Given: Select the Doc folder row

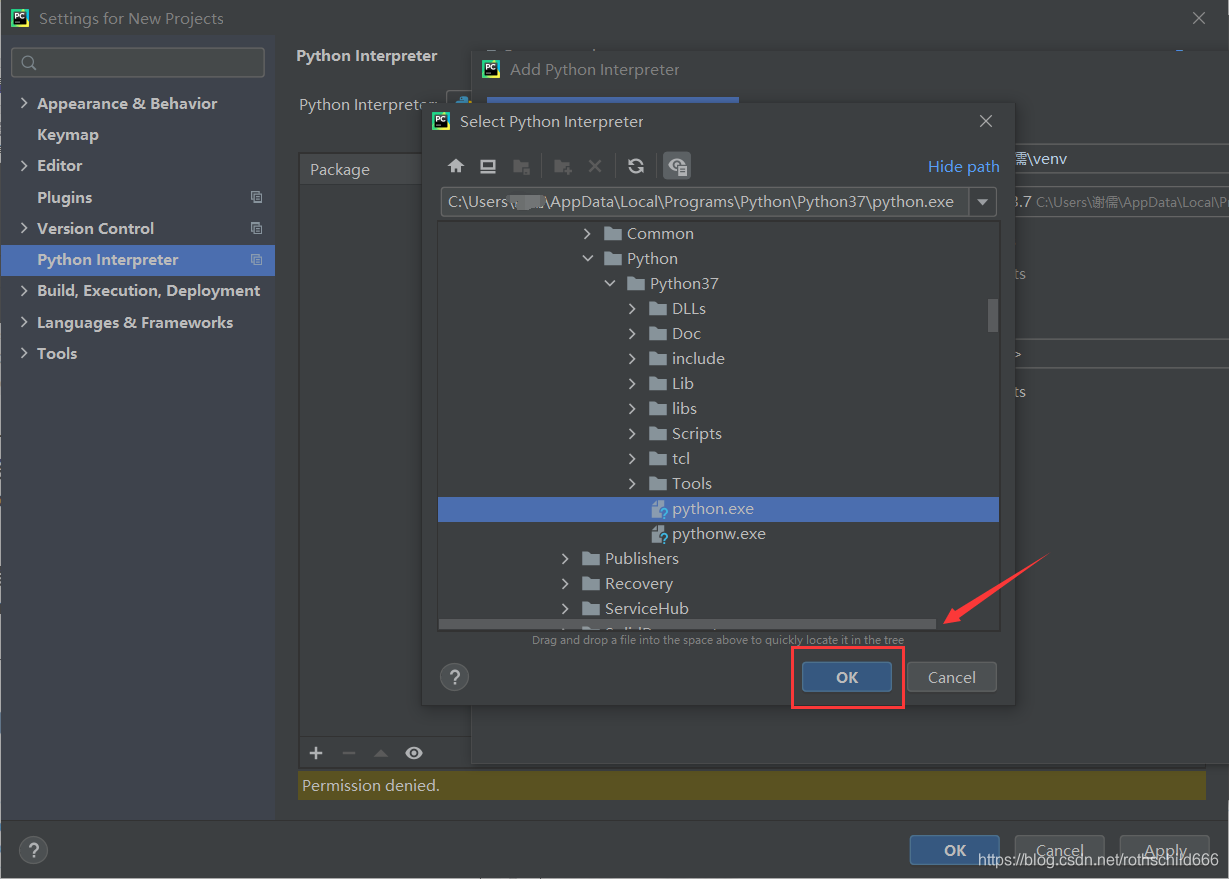Looking at the screenshot, I should tap(718, 334).
